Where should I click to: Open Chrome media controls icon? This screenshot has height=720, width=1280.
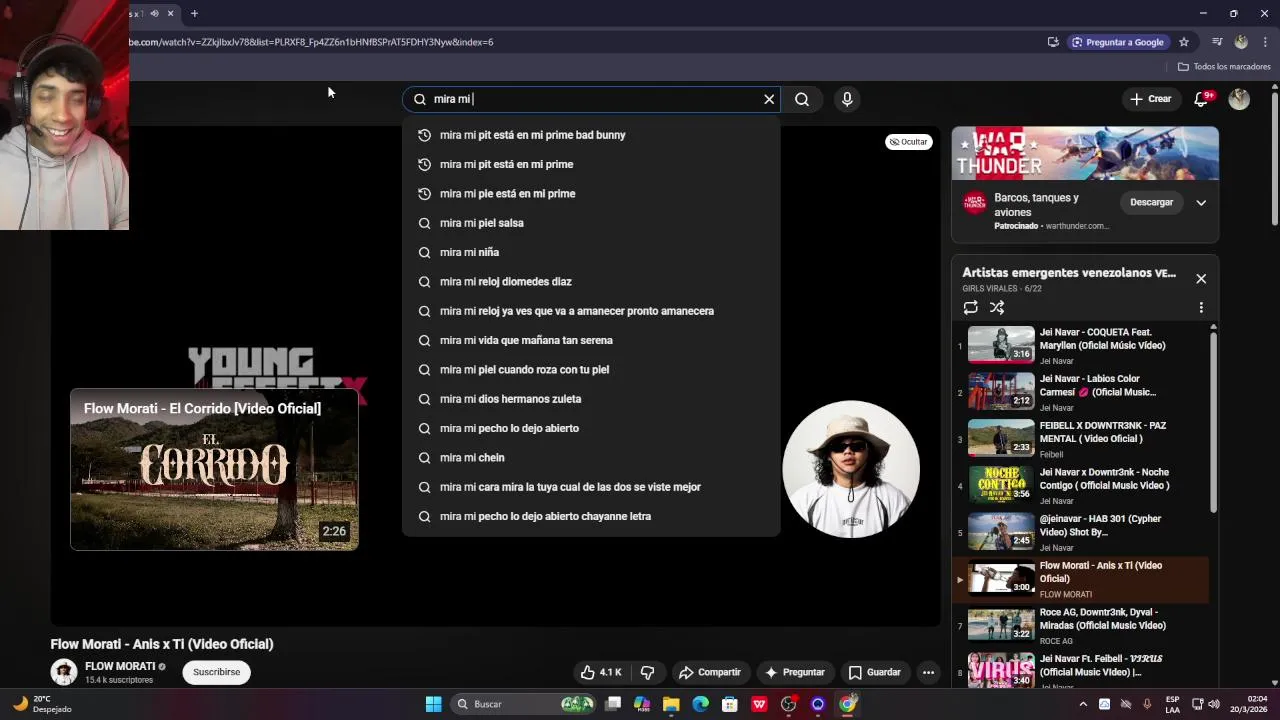[1217, 42]
